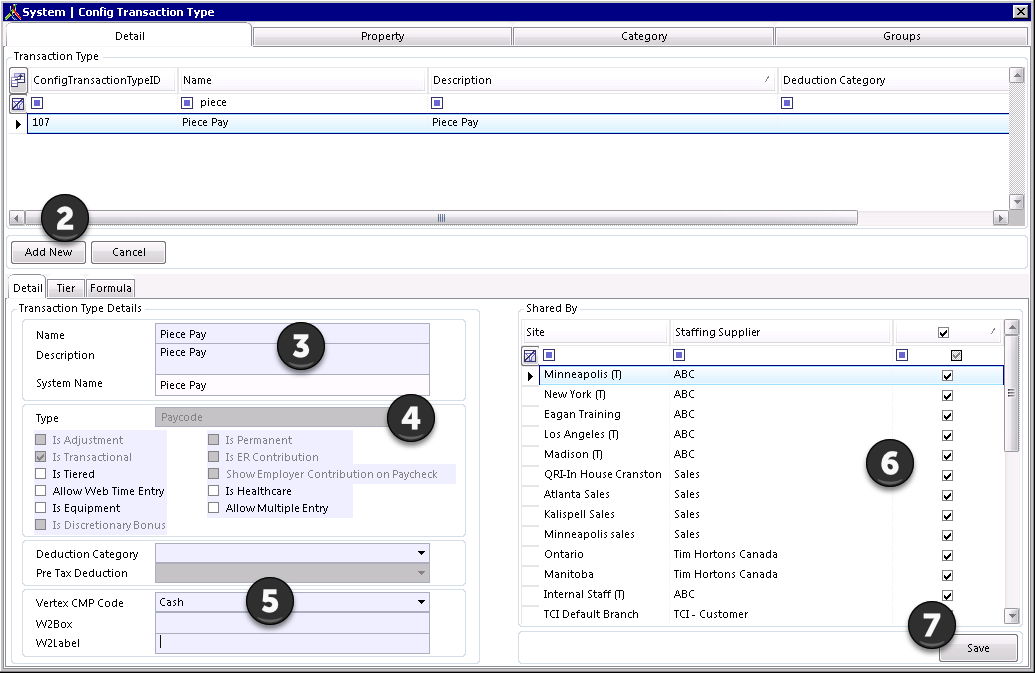Enable Allow Multiple Entry checkbox
Viewport: 1035px width, 673px height.
(x=213, y=508)
